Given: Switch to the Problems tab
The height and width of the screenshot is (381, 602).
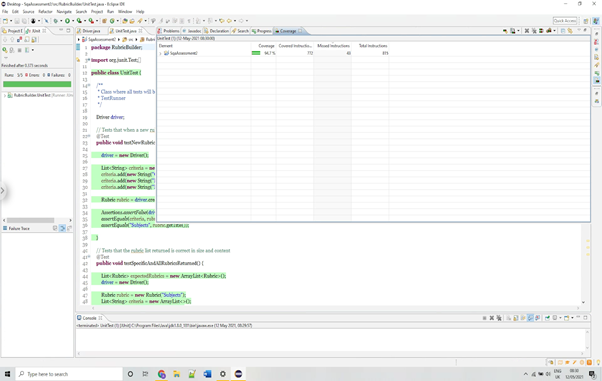Looking at the screenshot, I should coord(168,31).
